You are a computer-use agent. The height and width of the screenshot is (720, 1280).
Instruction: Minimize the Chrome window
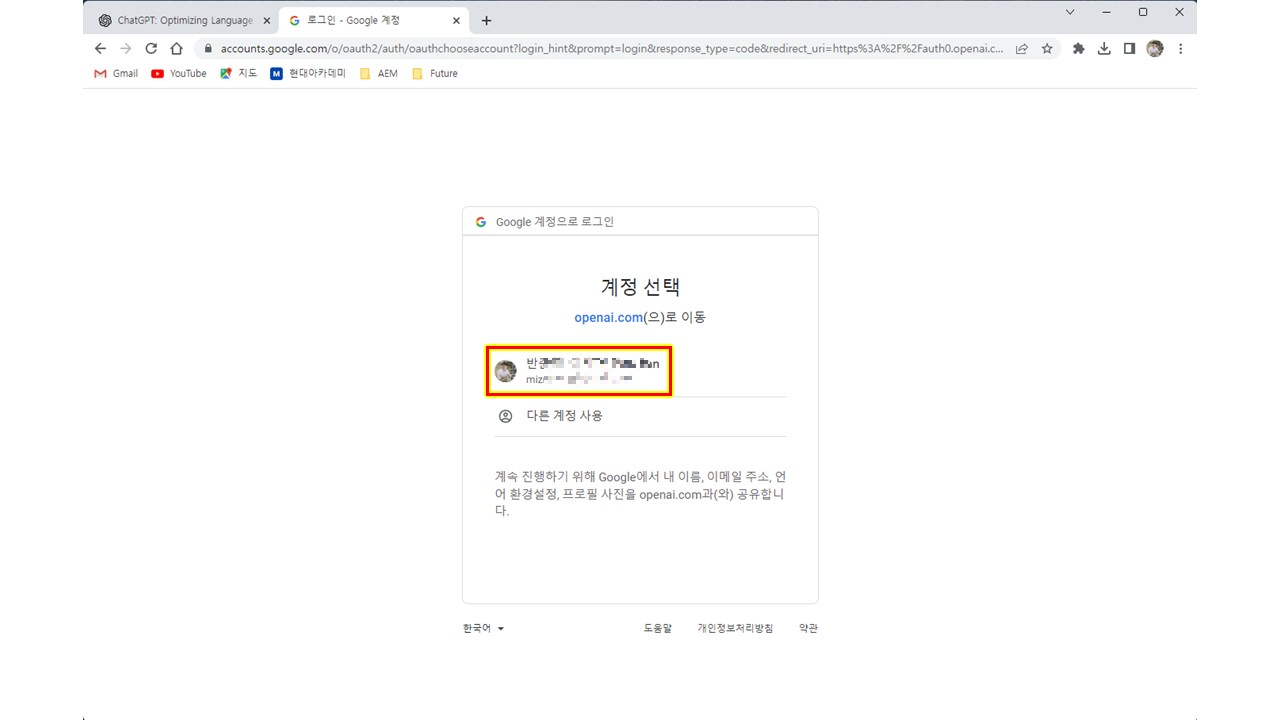[1106, 12]
